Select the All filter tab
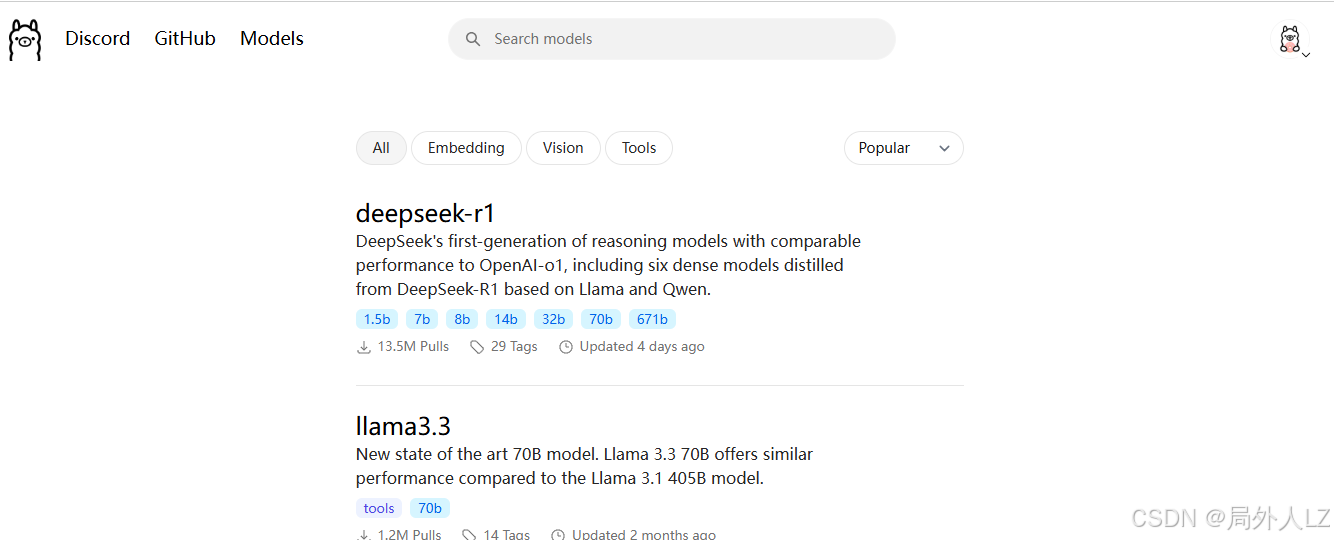 coord(381,148)
